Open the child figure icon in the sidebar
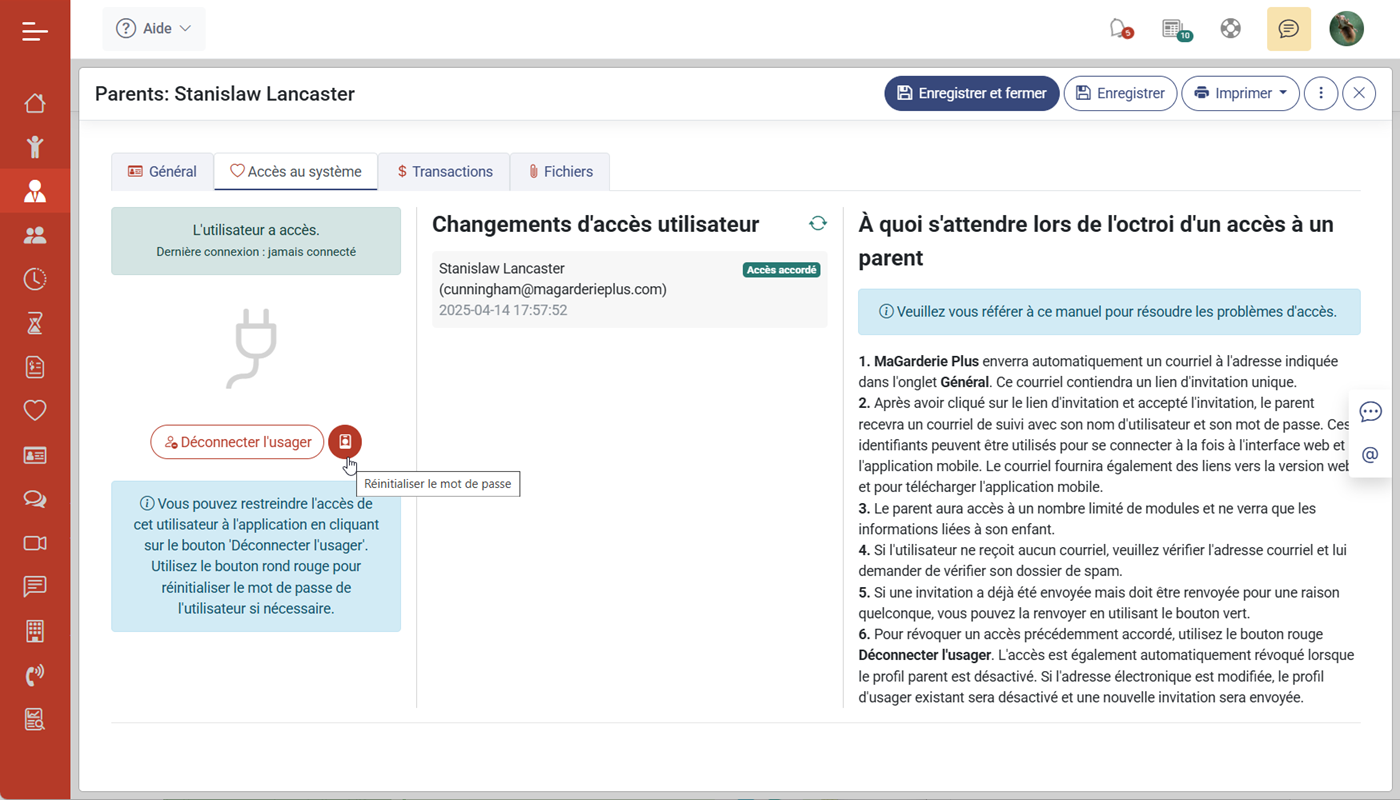This screenshot has height=800, width=1400. [35, 147]
